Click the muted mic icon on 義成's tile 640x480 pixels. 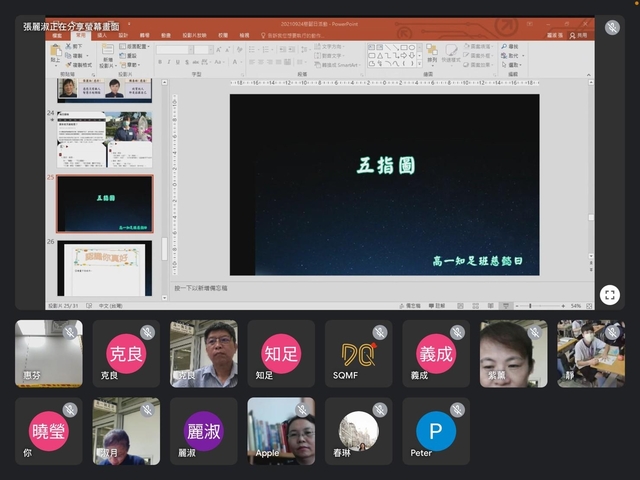[457, 332]
